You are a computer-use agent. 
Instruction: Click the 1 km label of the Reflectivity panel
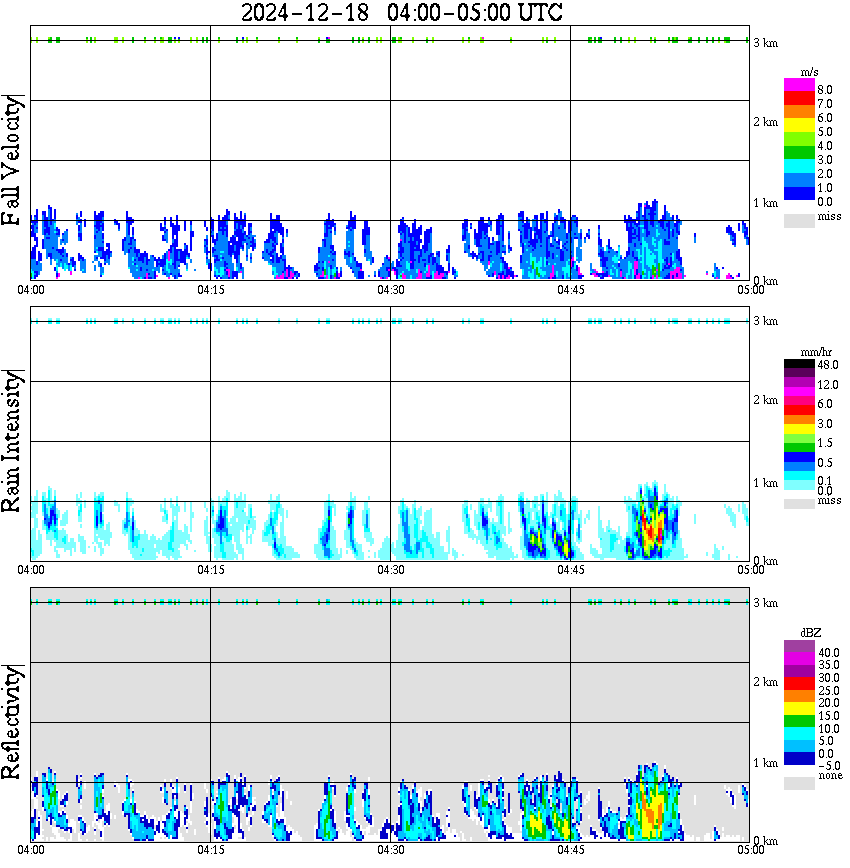765,763
